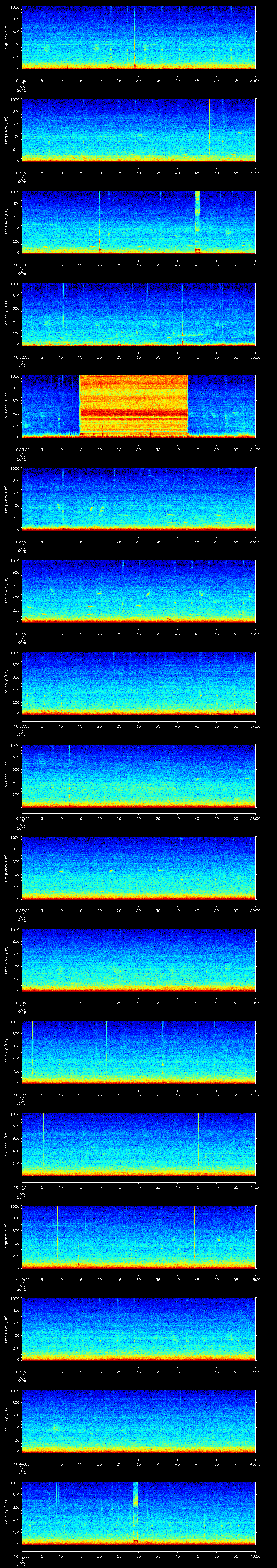Open the 10:39:00 spectrogram panel
Screen dimensions: 277x1568
click(138, 960)
